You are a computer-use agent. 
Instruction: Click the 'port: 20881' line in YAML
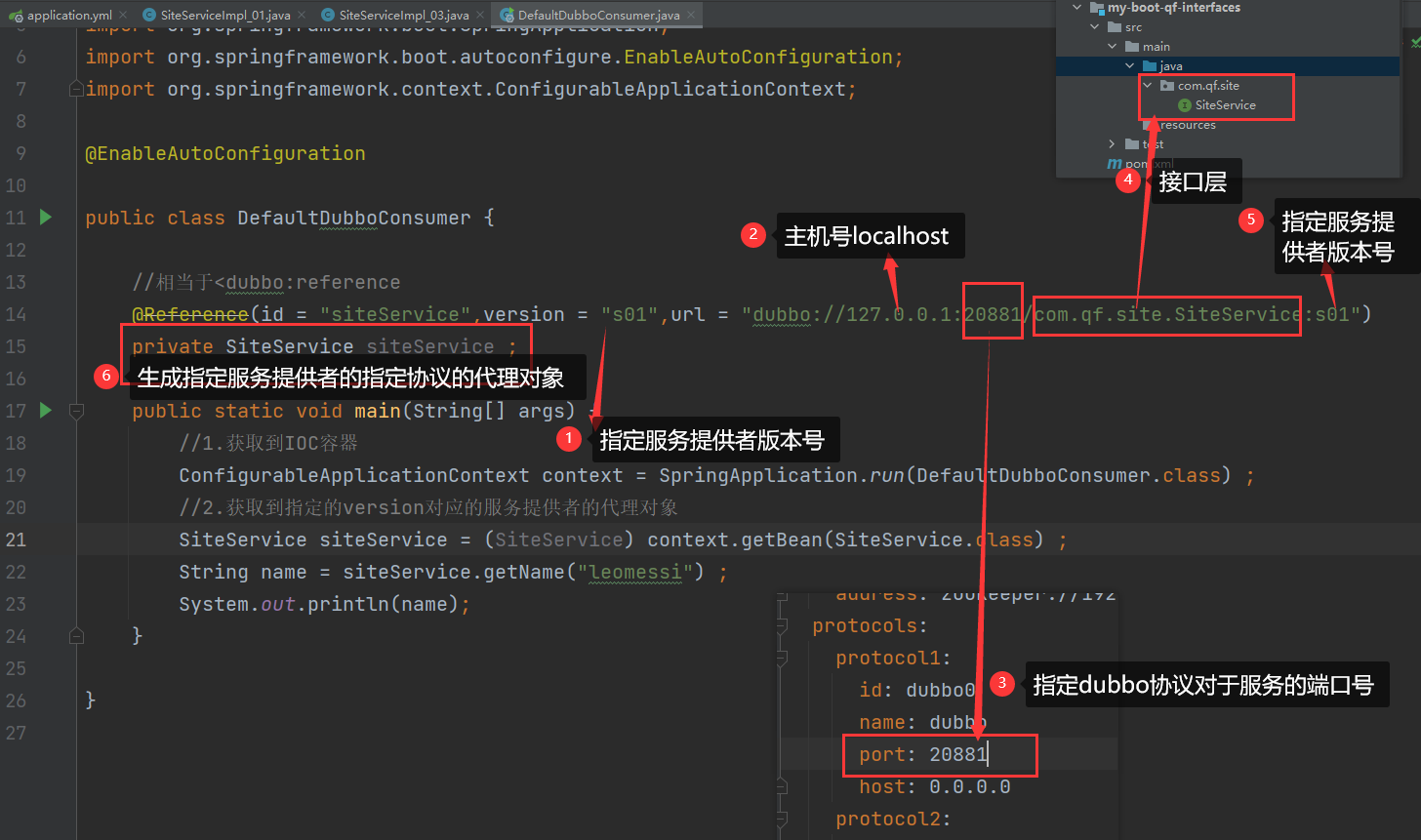[924, 754]
